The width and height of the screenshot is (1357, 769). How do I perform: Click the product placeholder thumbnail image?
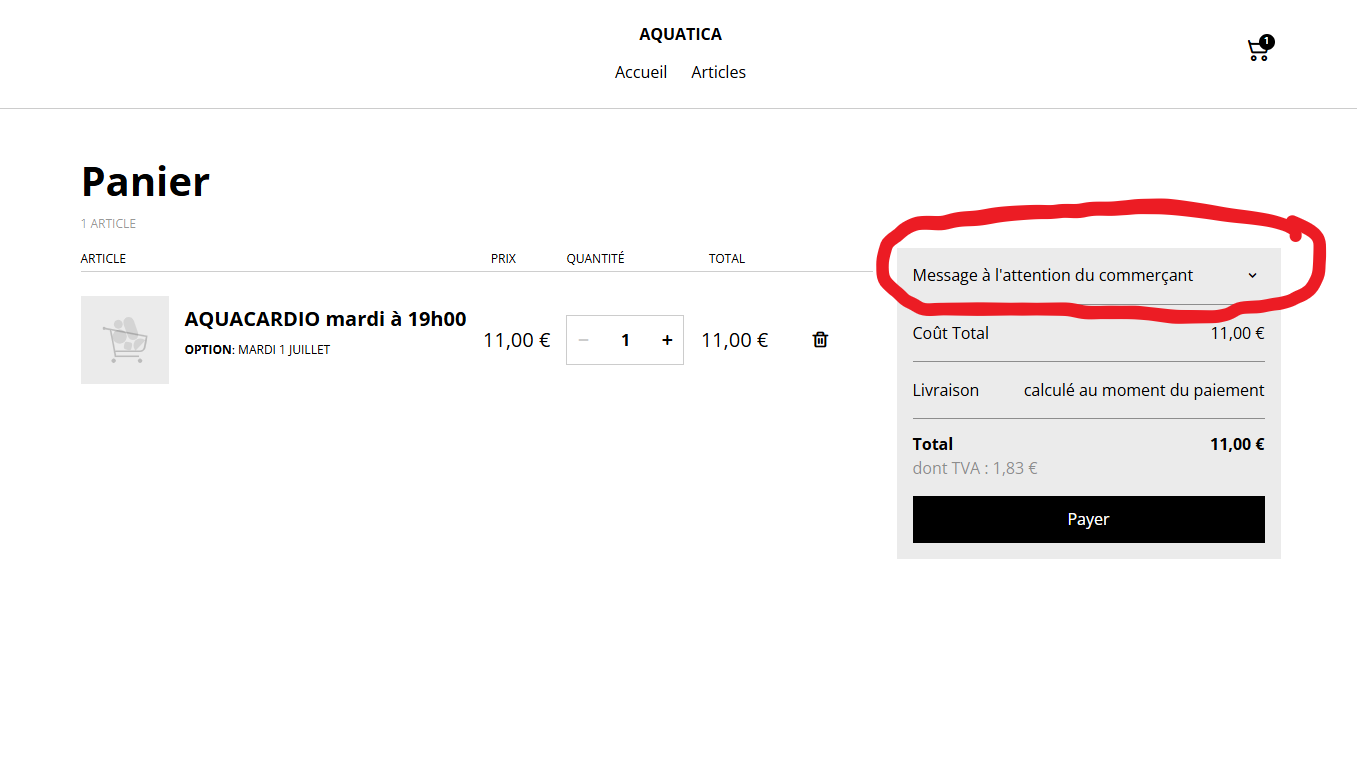pos(125,340)
